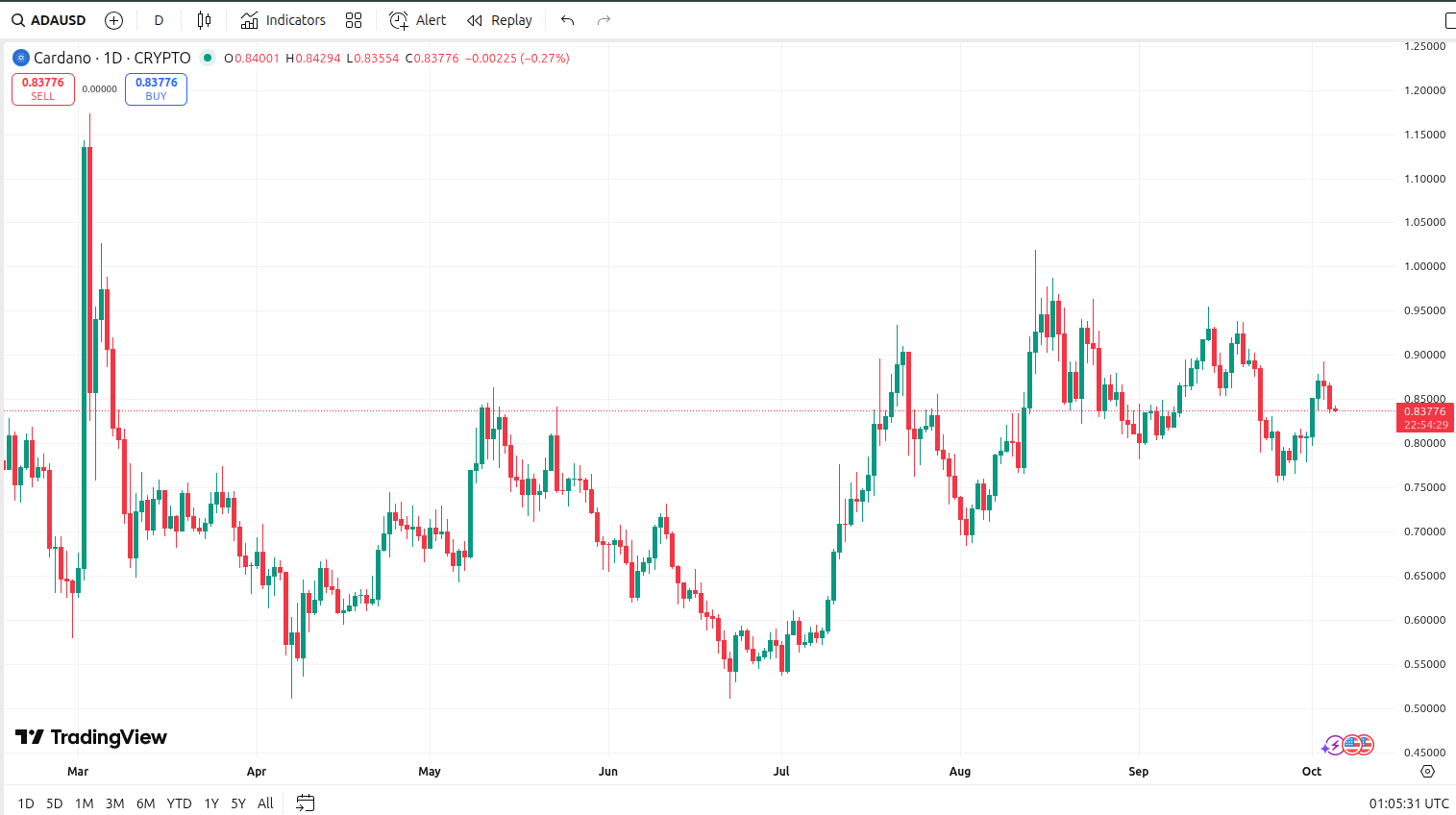Open the candlestick chart type menu
This screenshot has height=815, width=1456.
coord(204,20)
